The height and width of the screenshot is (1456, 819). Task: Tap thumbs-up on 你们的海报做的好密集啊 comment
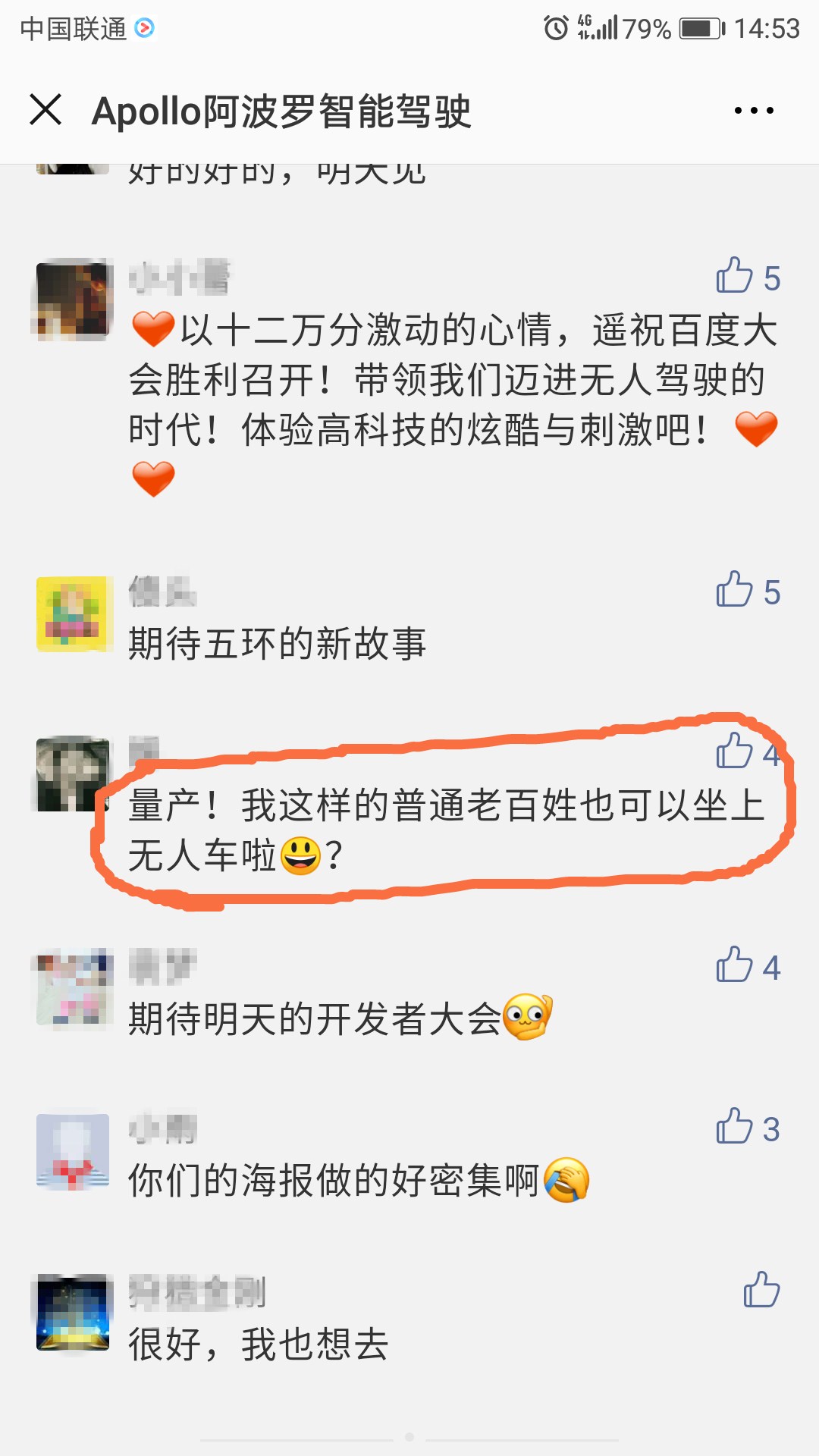(x=748, y=1127)
